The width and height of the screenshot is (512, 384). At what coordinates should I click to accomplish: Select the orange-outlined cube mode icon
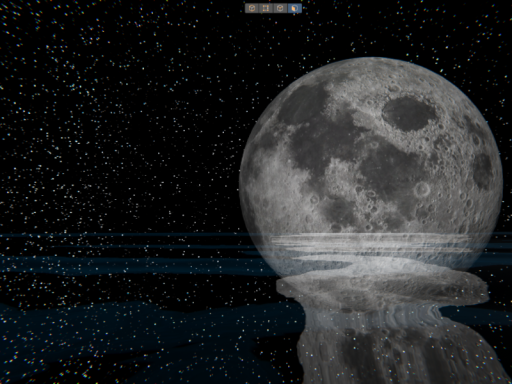click(252, 8)
